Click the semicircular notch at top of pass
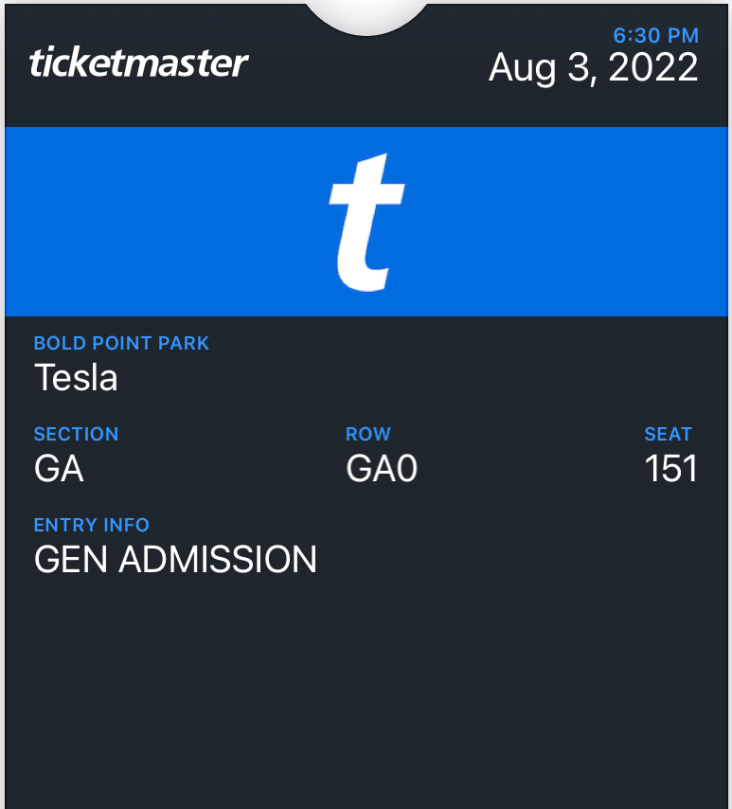 tap(367, 14)
